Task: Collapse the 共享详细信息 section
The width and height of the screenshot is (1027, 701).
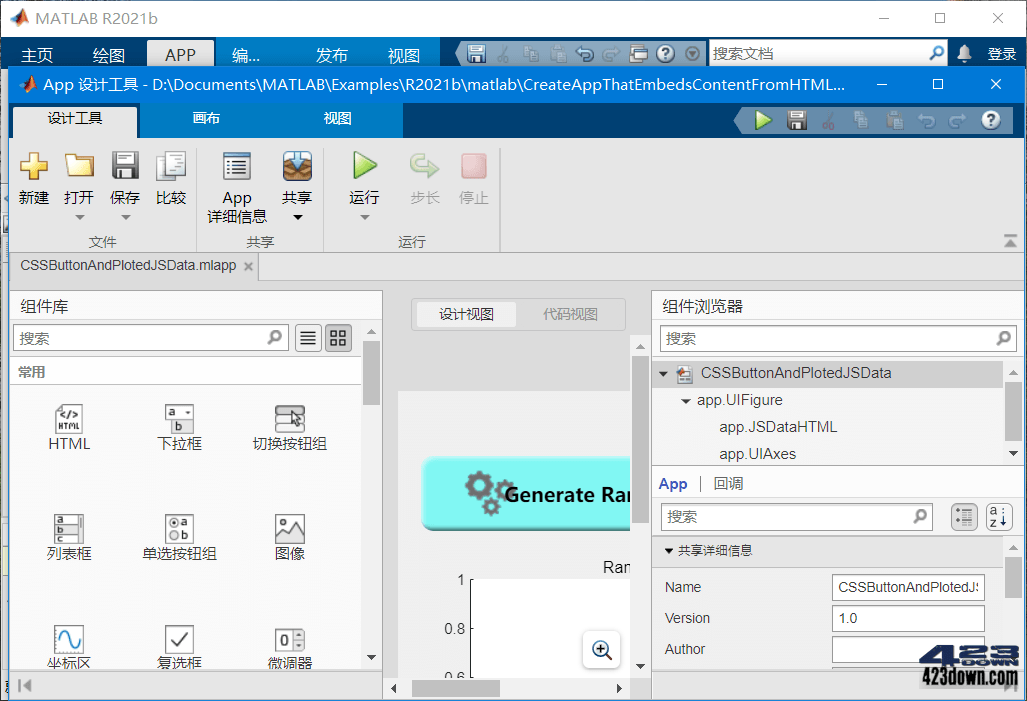Action: point(668,550)
